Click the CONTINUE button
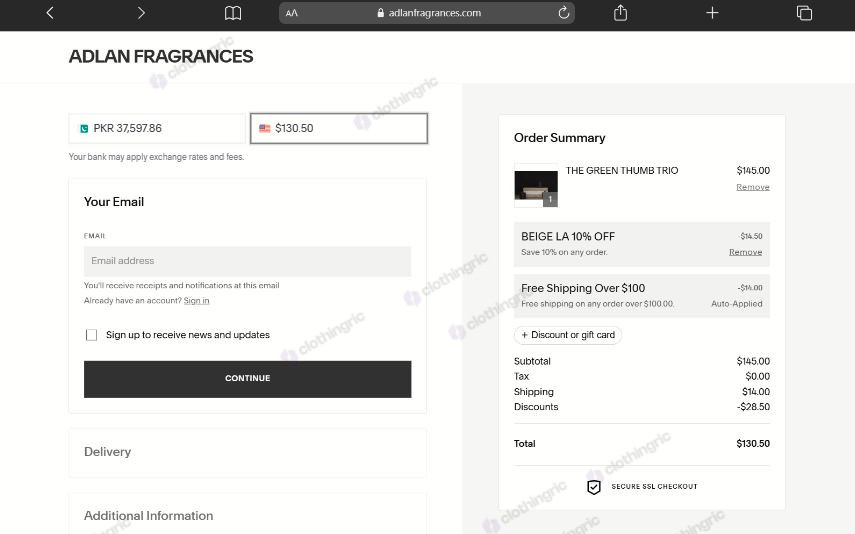This screenshot has width=855, height=534. pyautogui.click(x=248, y=379)
